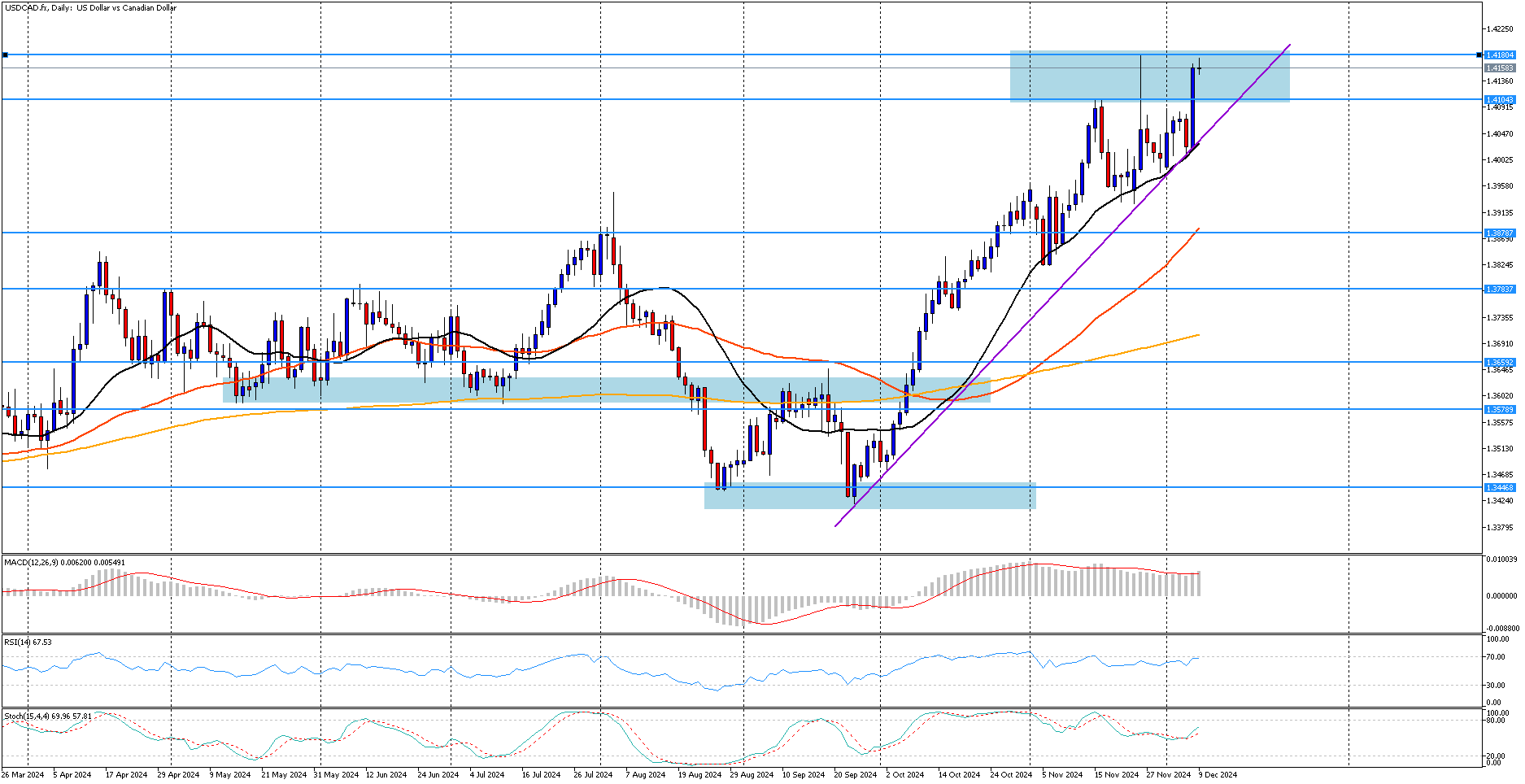Image resolution: width=1525 pixels, height=784 pixels.
Task: Click the current price 1.41583 label
Action: (x=1500, y=68)
